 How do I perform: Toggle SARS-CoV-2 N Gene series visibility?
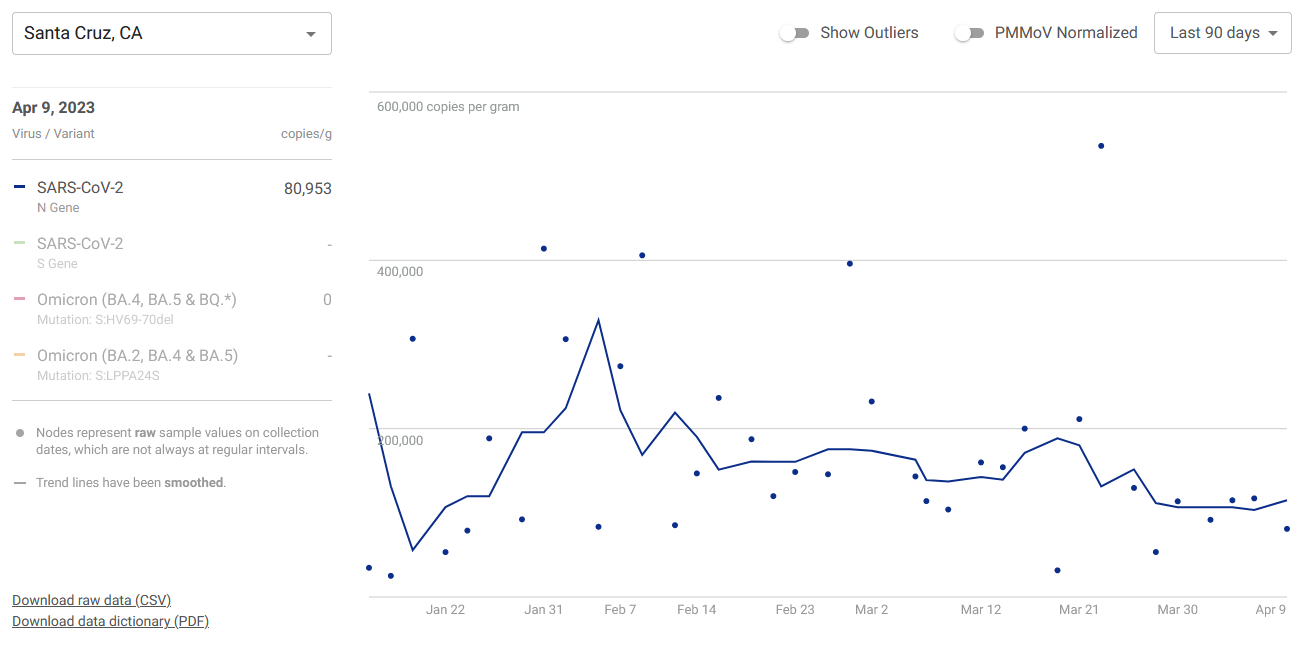tap(80, 188)
